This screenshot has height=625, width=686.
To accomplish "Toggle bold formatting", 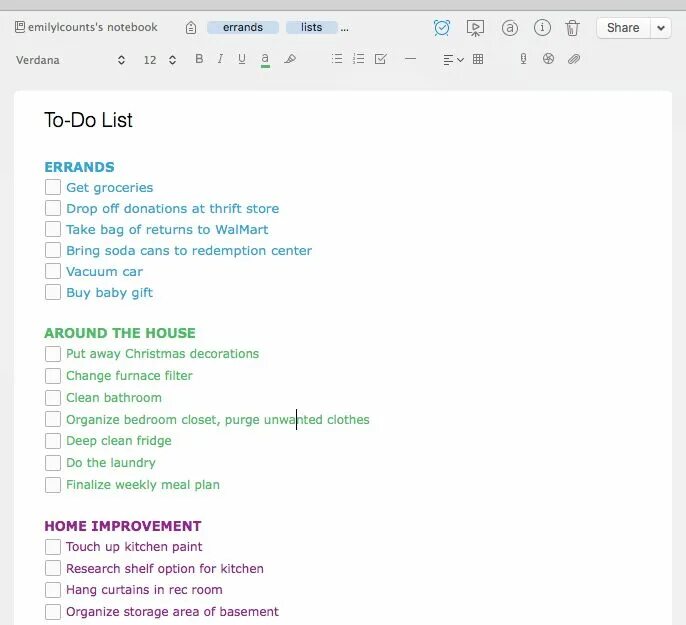I will tap(199, 59).
